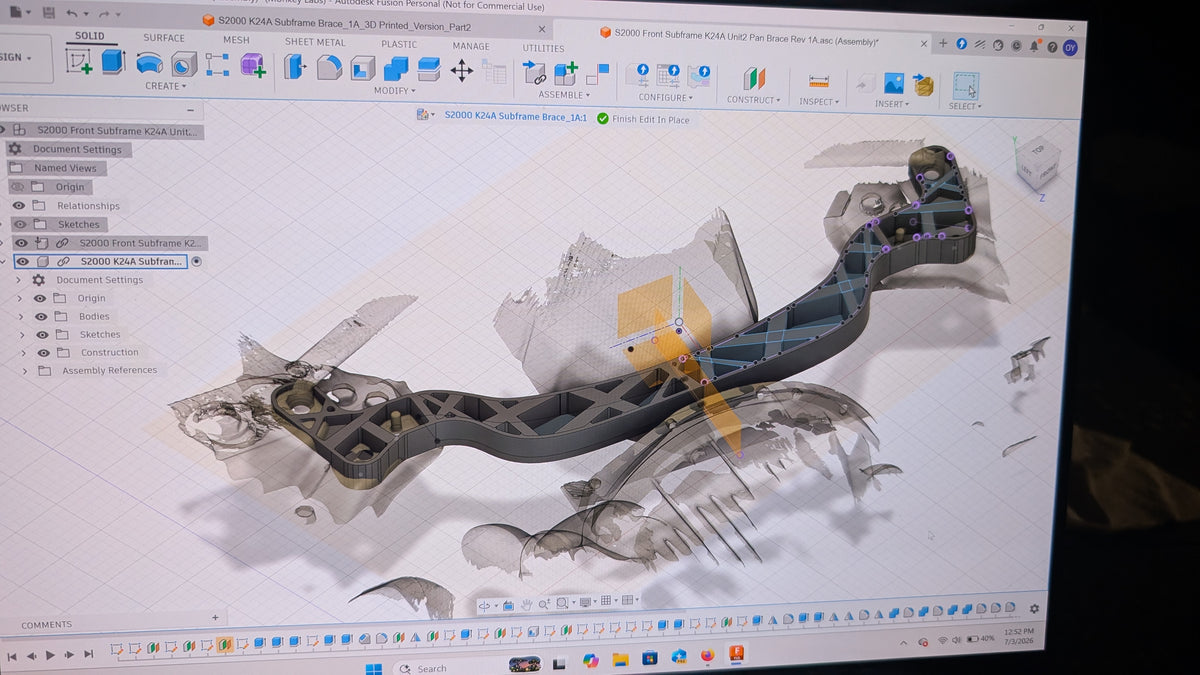Select the Rectangular Pattern tool icon
1200x675 pixels.
point(217,65)
